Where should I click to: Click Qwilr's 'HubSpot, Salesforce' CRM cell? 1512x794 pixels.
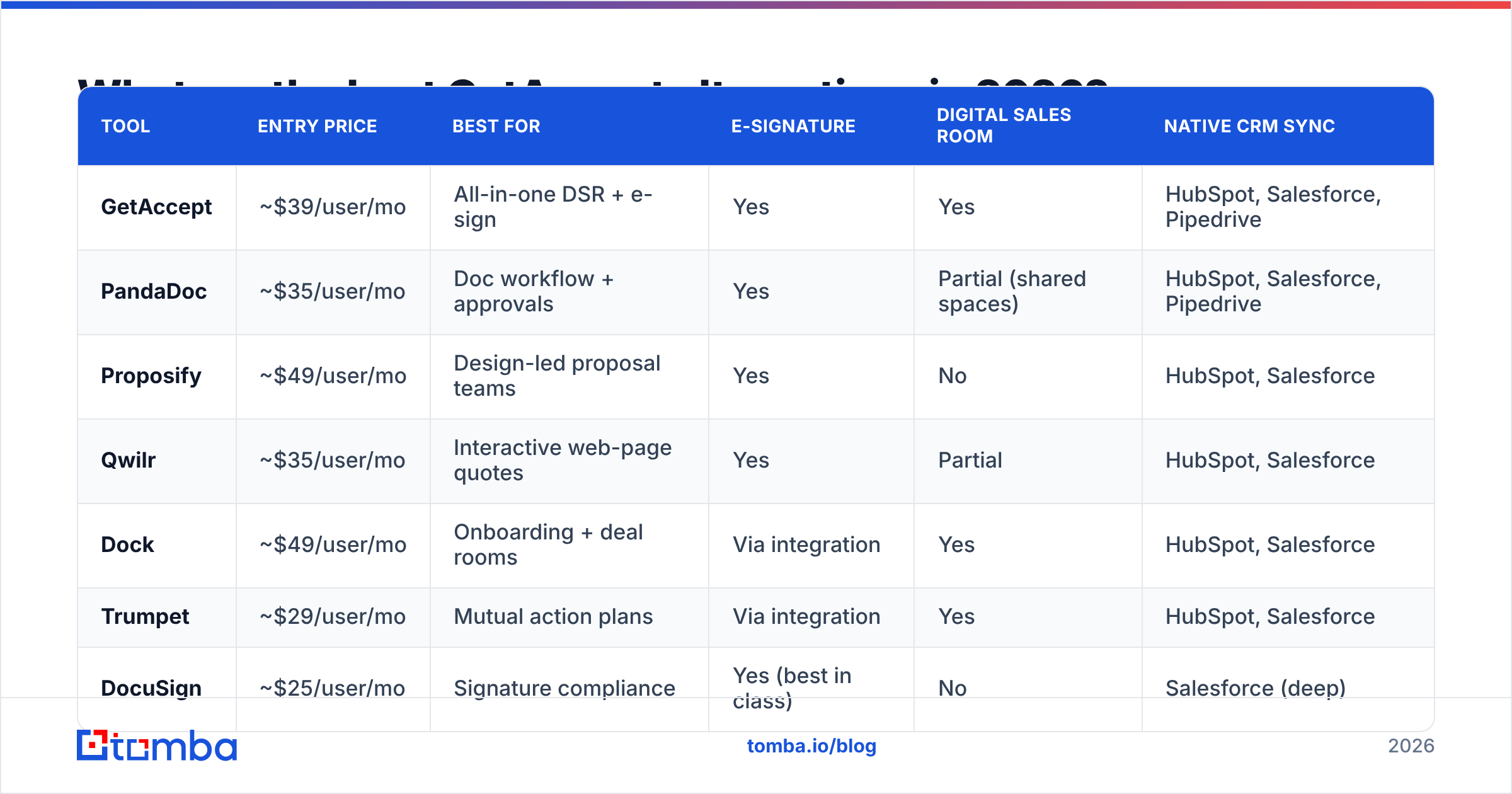coord(1288,461)
